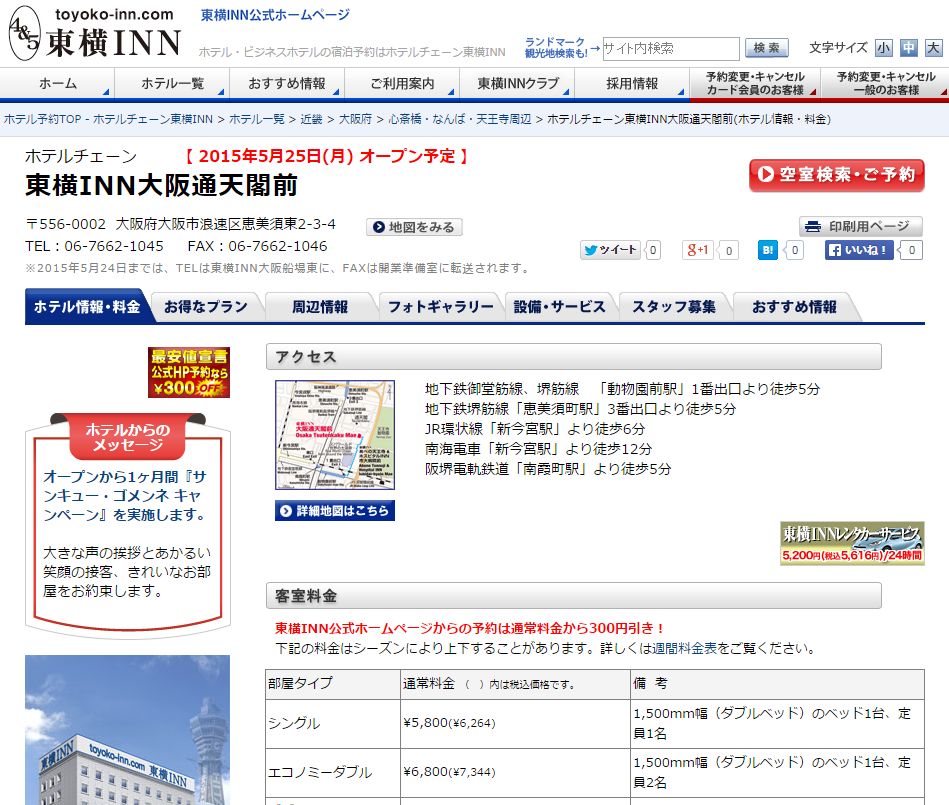
Task: Click the hotel building photo
Action: click(128, 730)
